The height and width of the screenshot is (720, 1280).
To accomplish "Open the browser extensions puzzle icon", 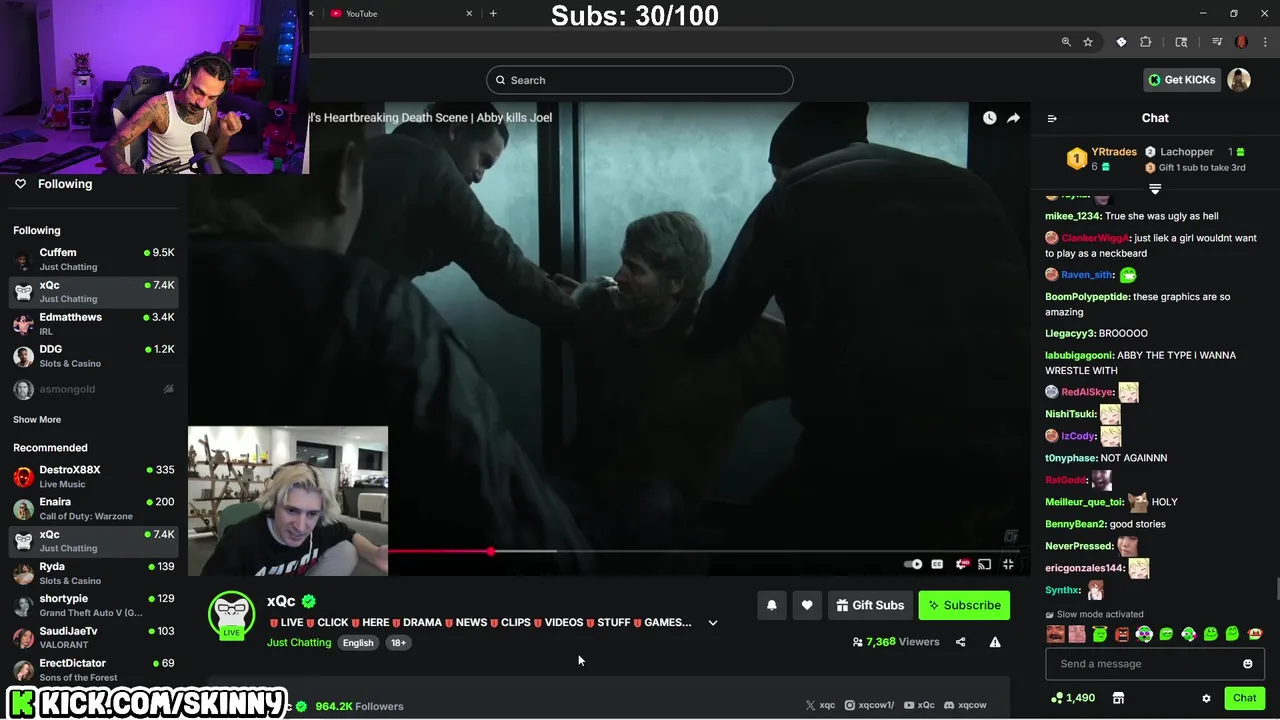I will (x=1146, y=42).
